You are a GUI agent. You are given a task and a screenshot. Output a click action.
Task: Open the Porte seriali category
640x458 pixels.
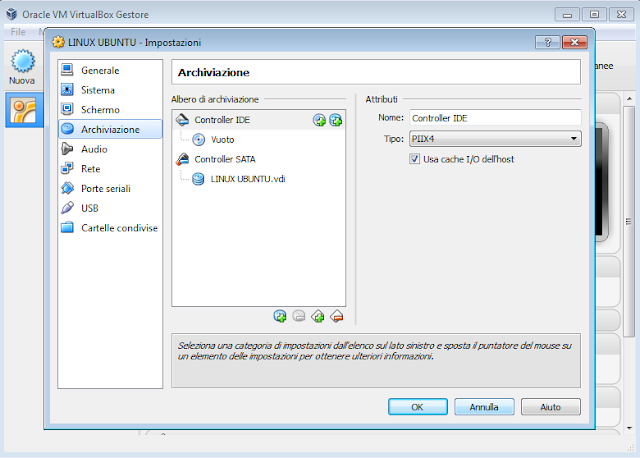tap(110, 188)
